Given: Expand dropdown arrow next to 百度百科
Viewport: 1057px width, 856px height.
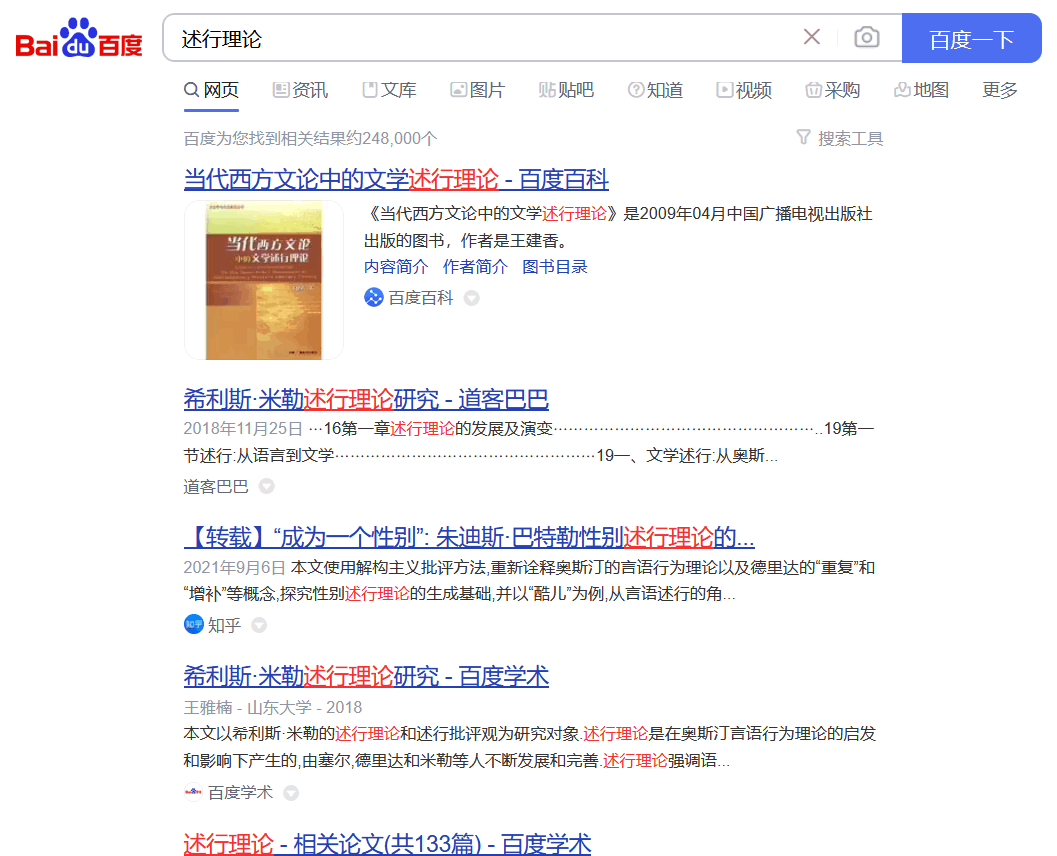Looking at the screenshot, I should pyautogui.click(x=472, y=298).
